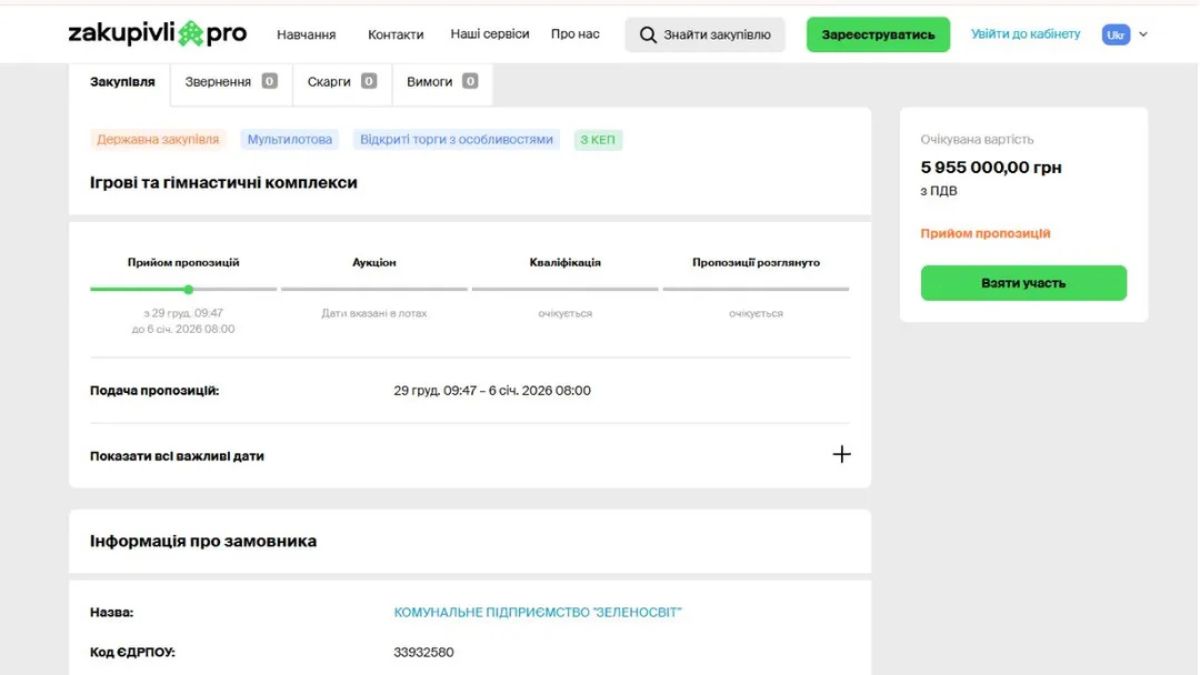Screen dimensions: 1200x675
Task: Click the language chevron arrow
Action: [x=1143, y=35]
